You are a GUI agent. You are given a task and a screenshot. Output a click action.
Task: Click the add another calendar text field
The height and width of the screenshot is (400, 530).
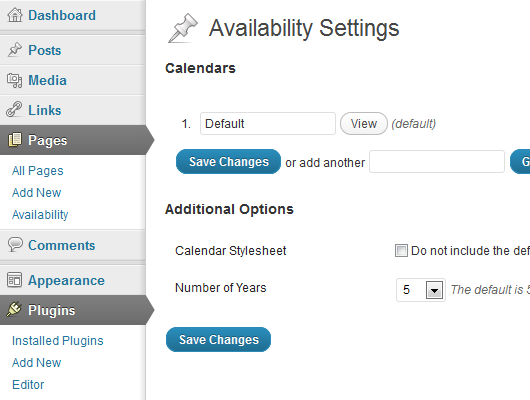437,162
